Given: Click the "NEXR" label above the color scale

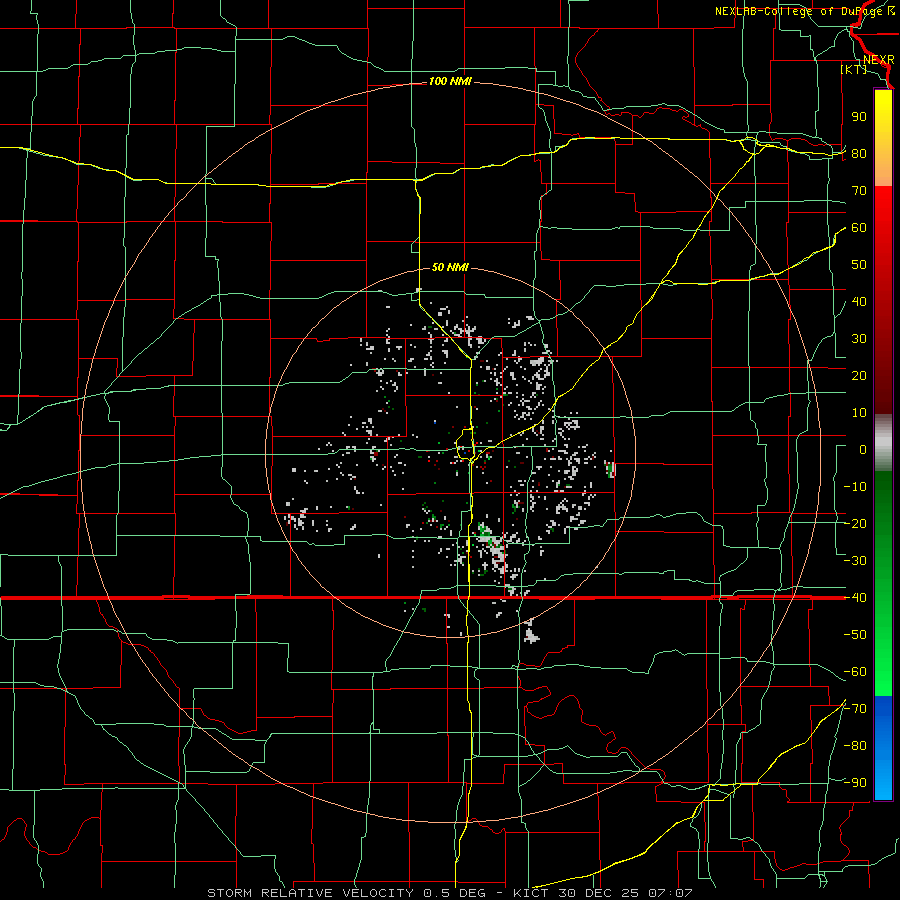Looking at the screenshot, I should pyautogui.click(x=878, y=60).
